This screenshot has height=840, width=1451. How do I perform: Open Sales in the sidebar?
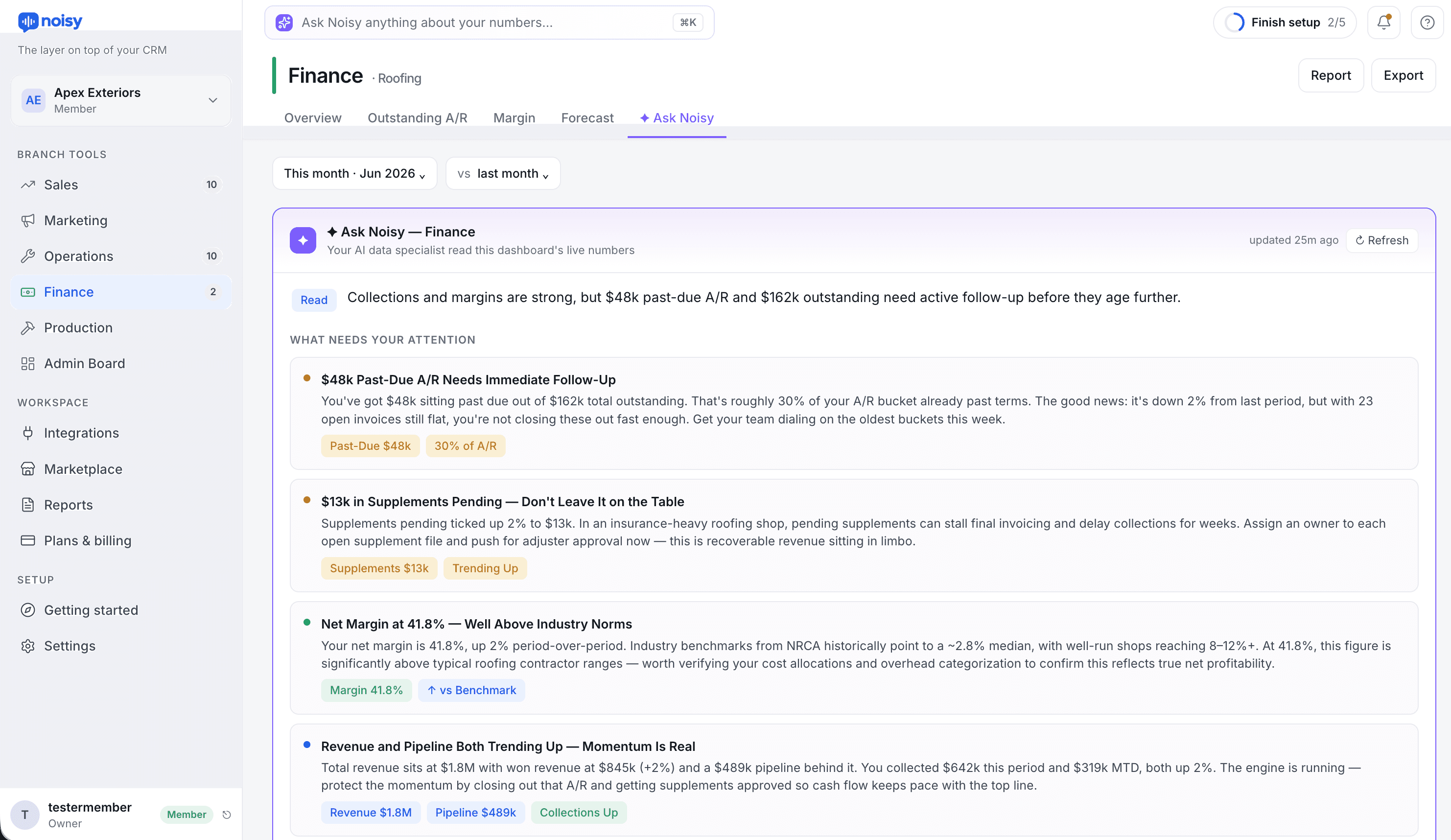121,185
